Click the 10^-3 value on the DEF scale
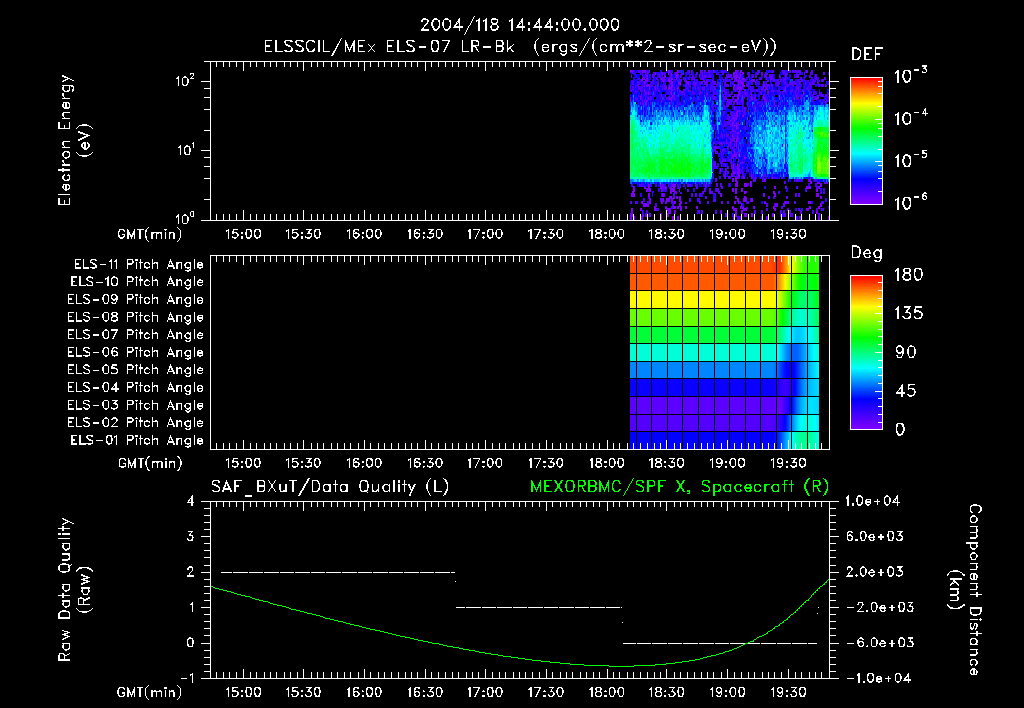Screen dimensions: 1024x708 910,76
